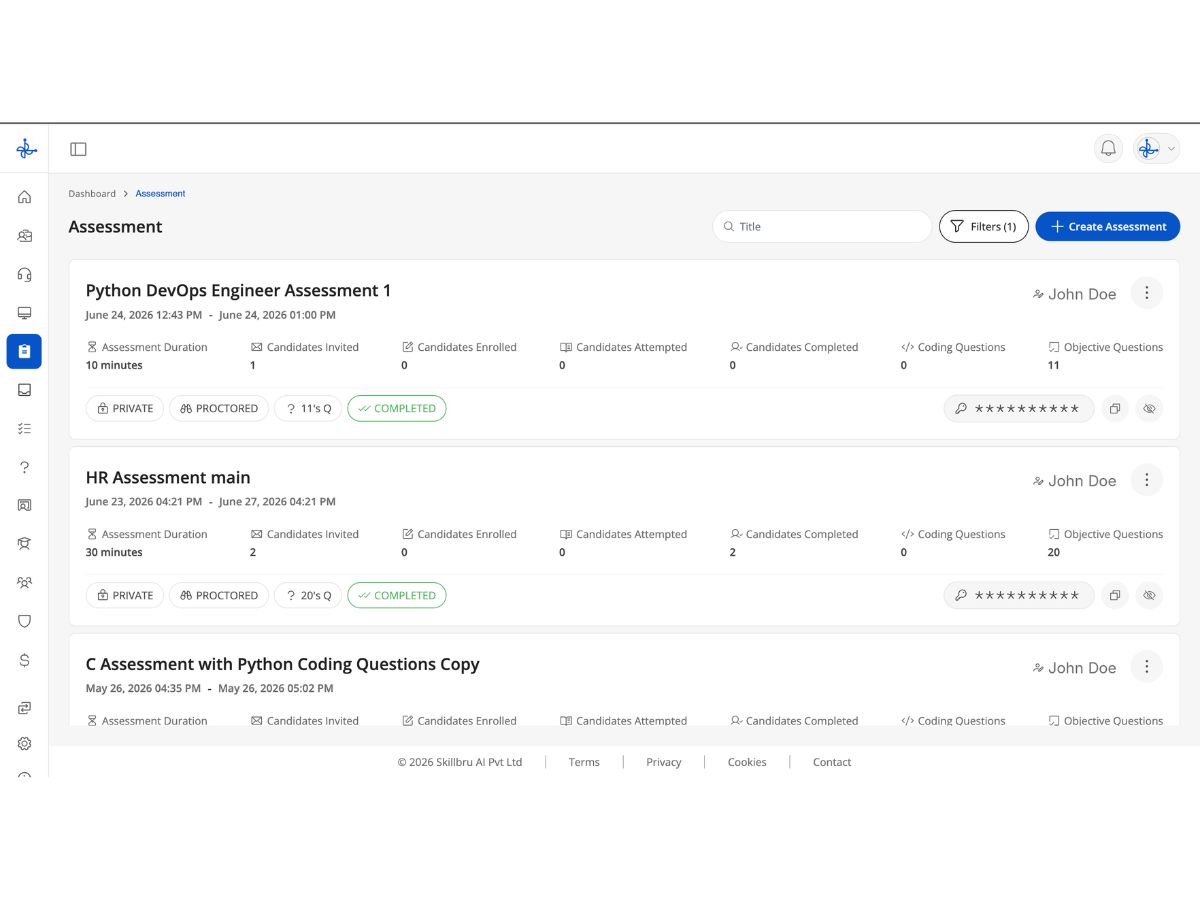Click masked password field on HR Assessment main
1200x900 pixels.
click(1019, 595)
